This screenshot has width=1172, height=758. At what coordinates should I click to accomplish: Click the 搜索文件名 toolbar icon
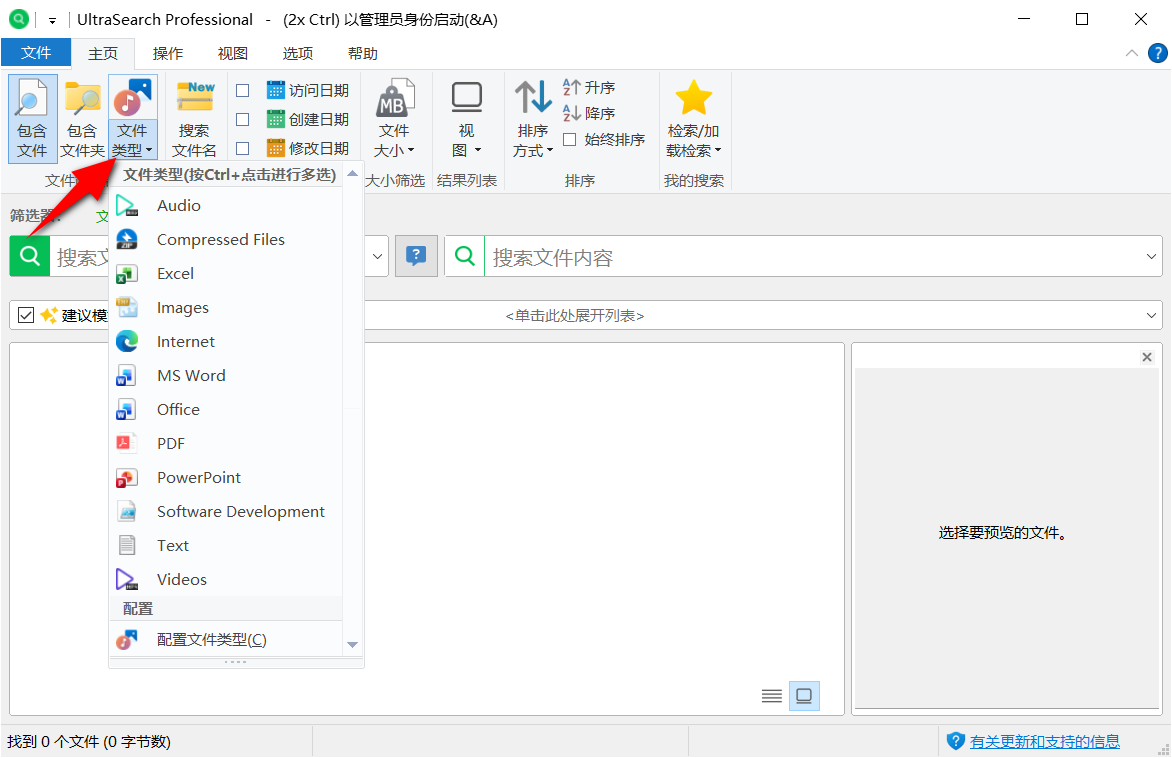tap(194, 115)
